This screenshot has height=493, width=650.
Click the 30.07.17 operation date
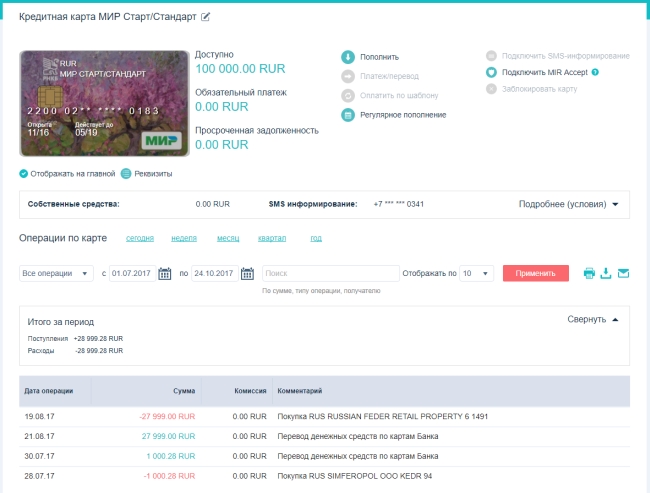[39, 456]
